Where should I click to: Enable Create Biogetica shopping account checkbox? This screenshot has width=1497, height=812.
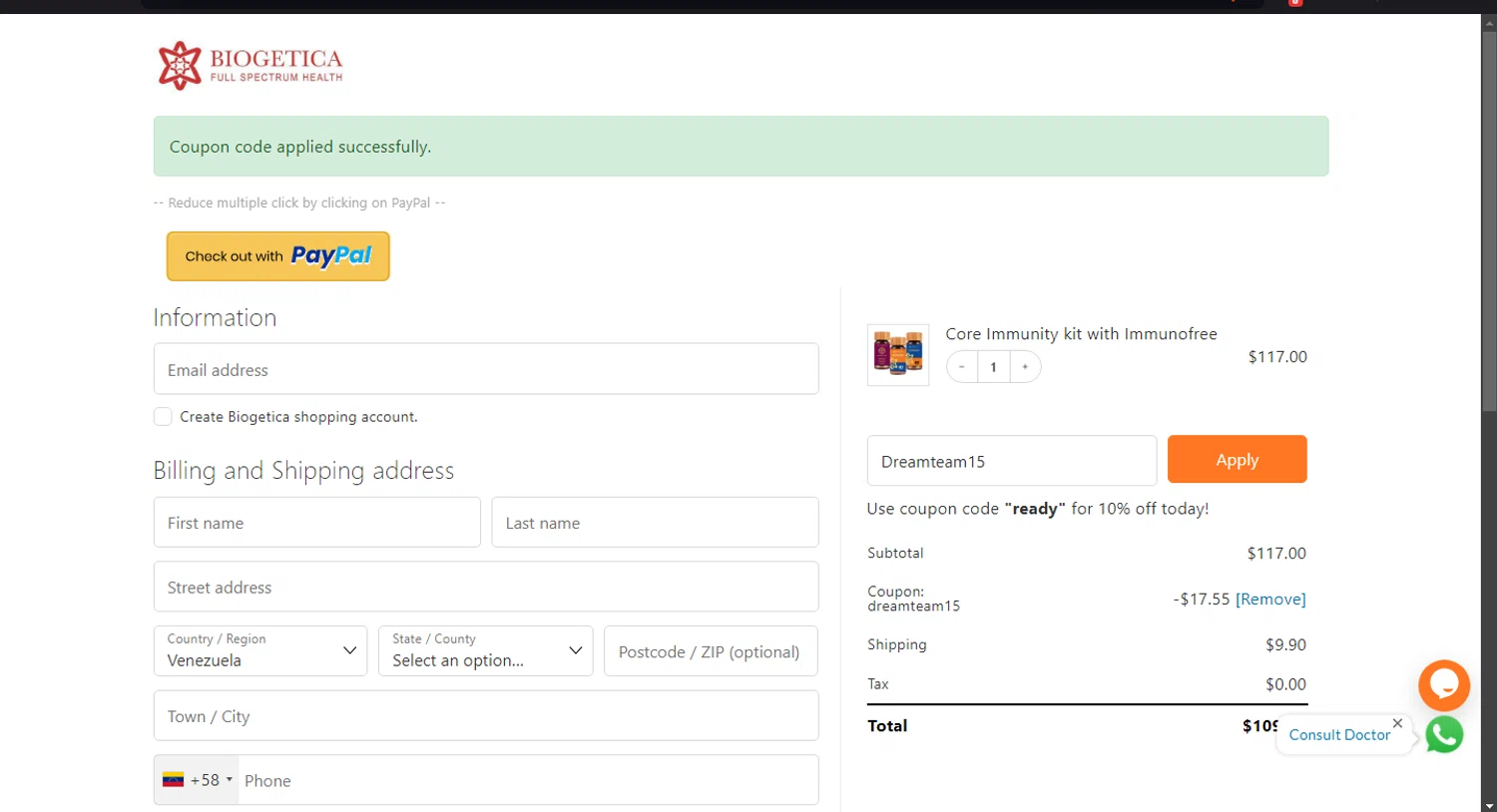pyautogui.click(x=163, y=416)
